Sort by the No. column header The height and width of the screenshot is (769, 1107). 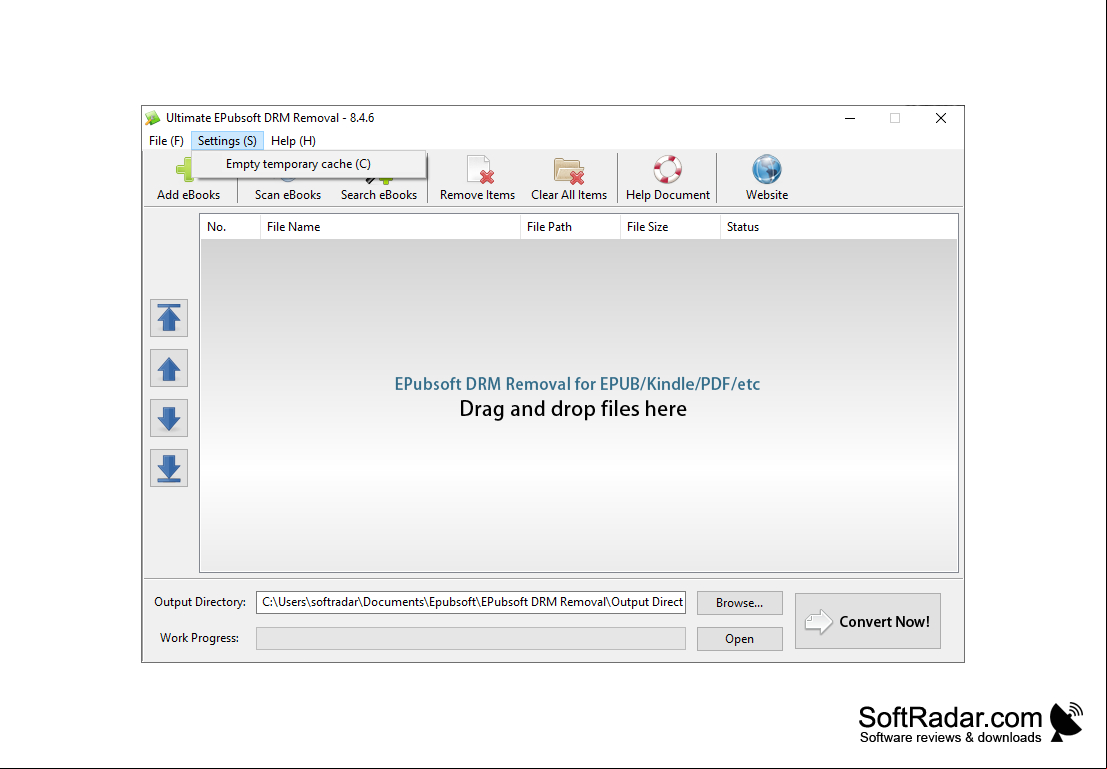point(230,227)
